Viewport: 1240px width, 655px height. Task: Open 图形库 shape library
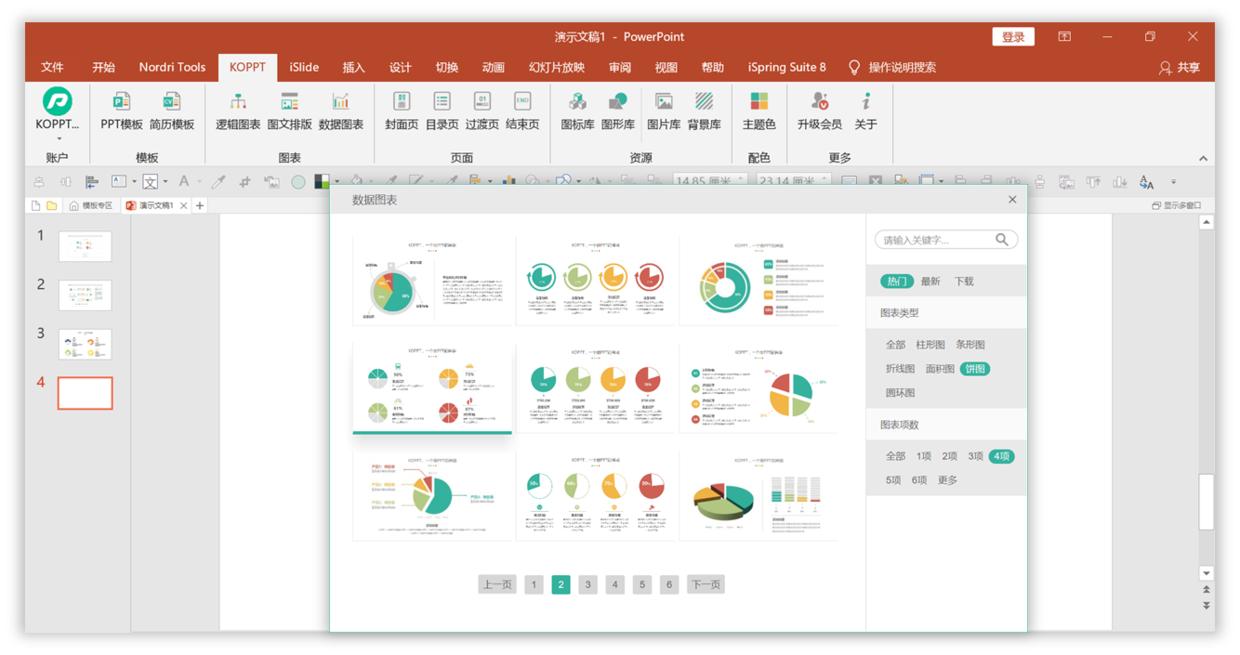click(x=618, y=110)
